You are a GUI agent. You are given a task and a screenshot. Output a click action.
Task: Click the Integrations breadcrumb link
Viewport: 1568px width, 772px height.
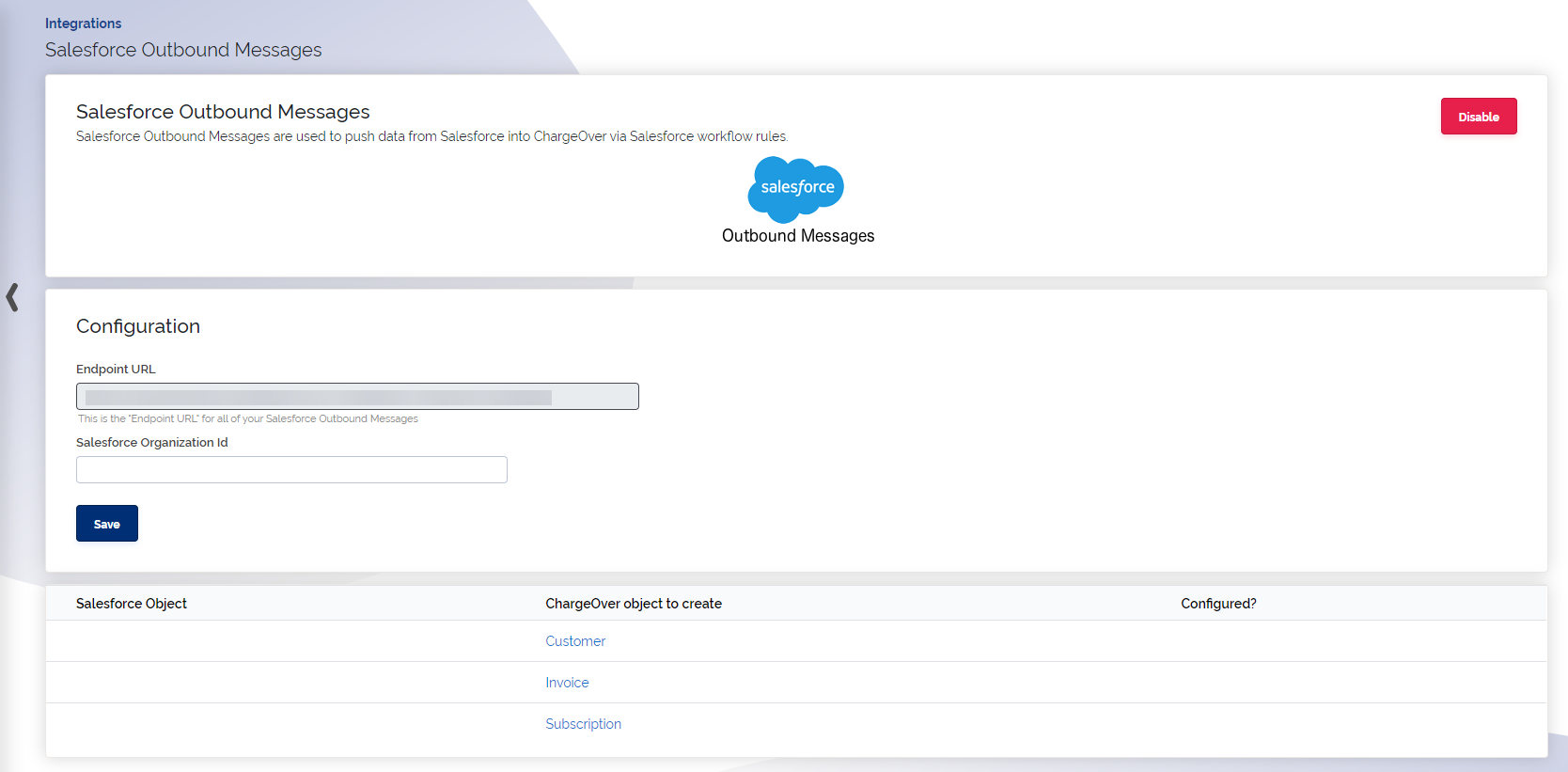click(x=83, y=24)
